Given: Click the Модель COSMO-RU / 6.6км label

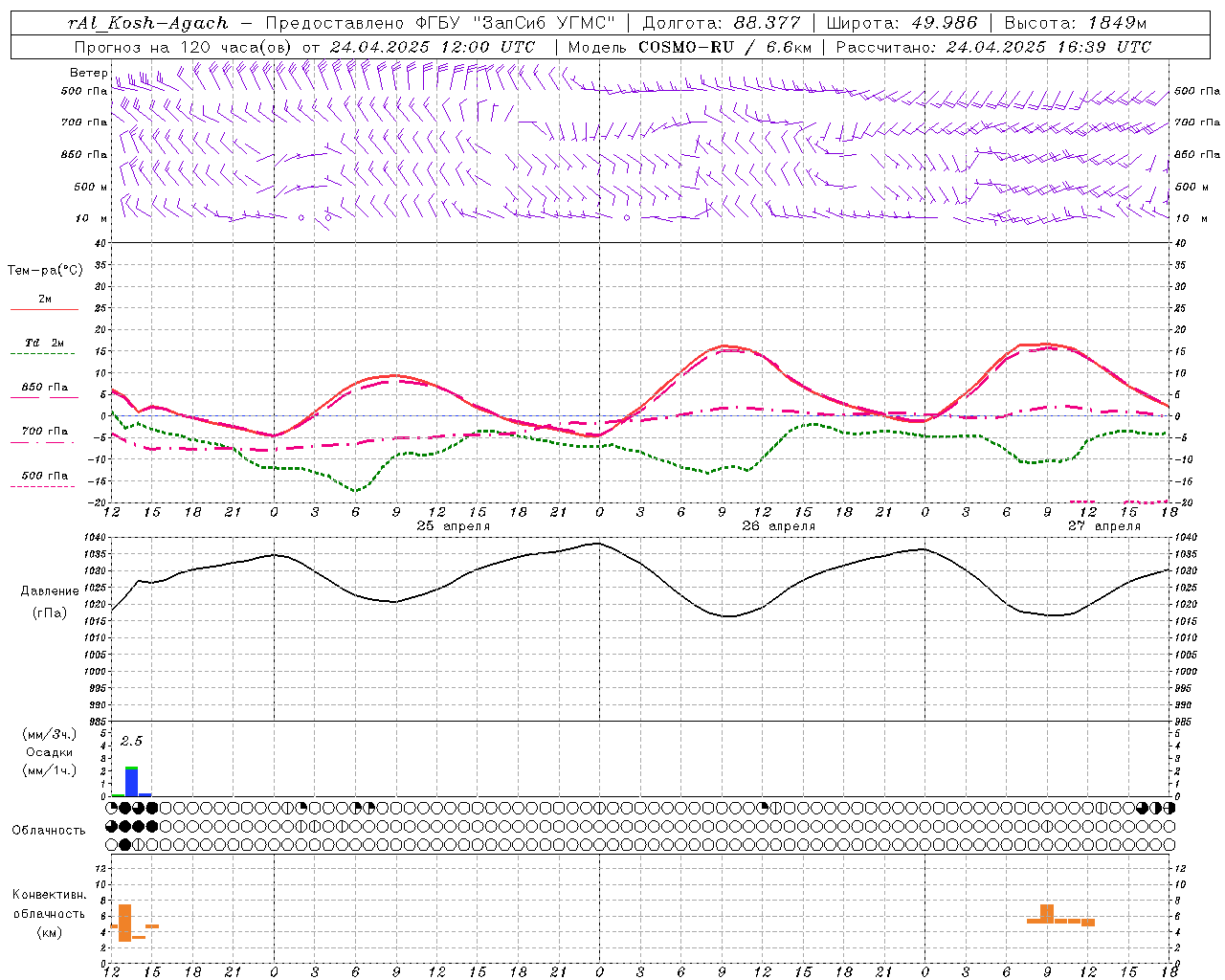Looking at the screenshot, I should 690,47.
